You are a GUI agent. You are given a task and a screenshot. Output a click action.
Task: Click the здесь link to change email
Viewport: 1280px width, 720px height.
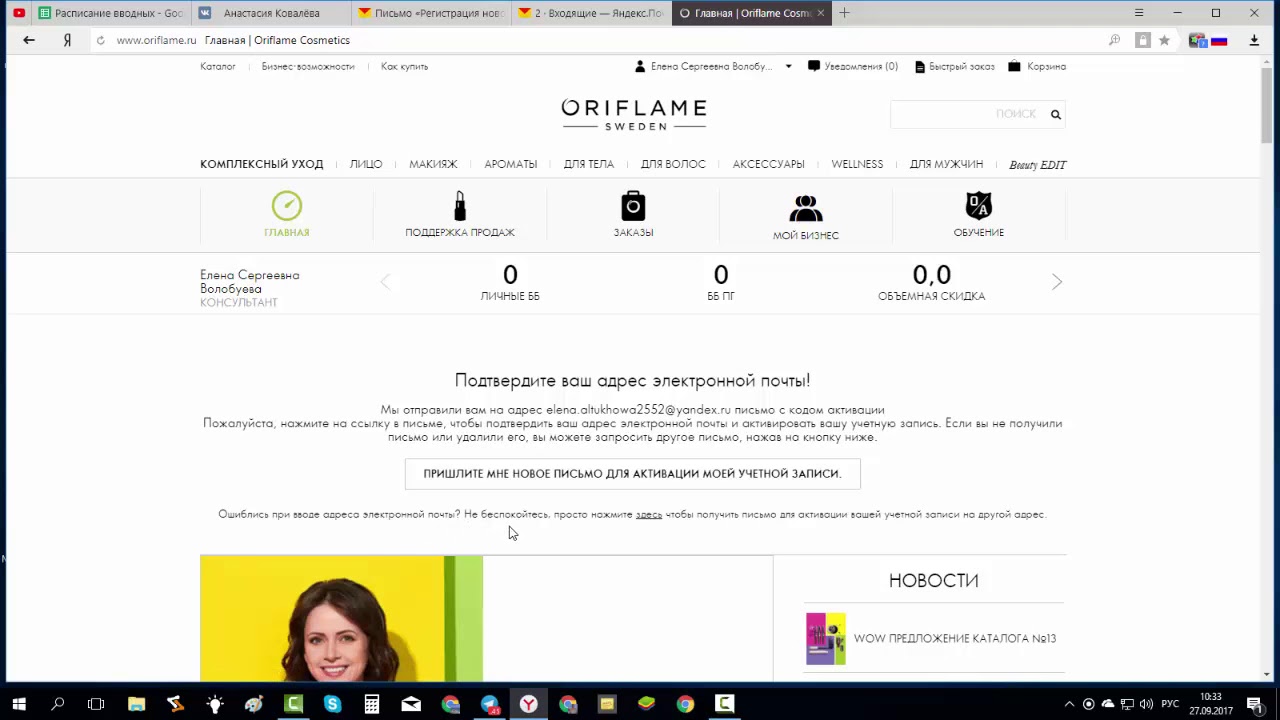click(x=649, y=514)
